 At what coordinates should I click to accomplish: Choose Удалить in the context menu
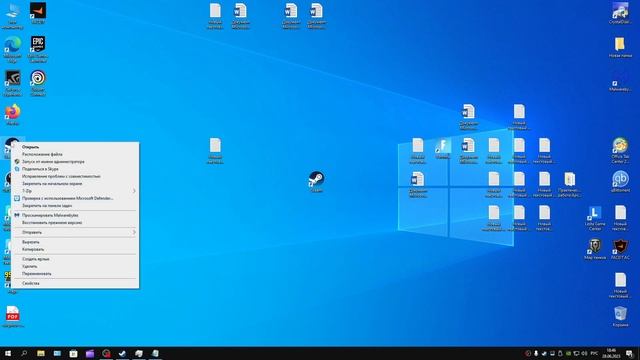pyautogui.click(x=75, y=267)
